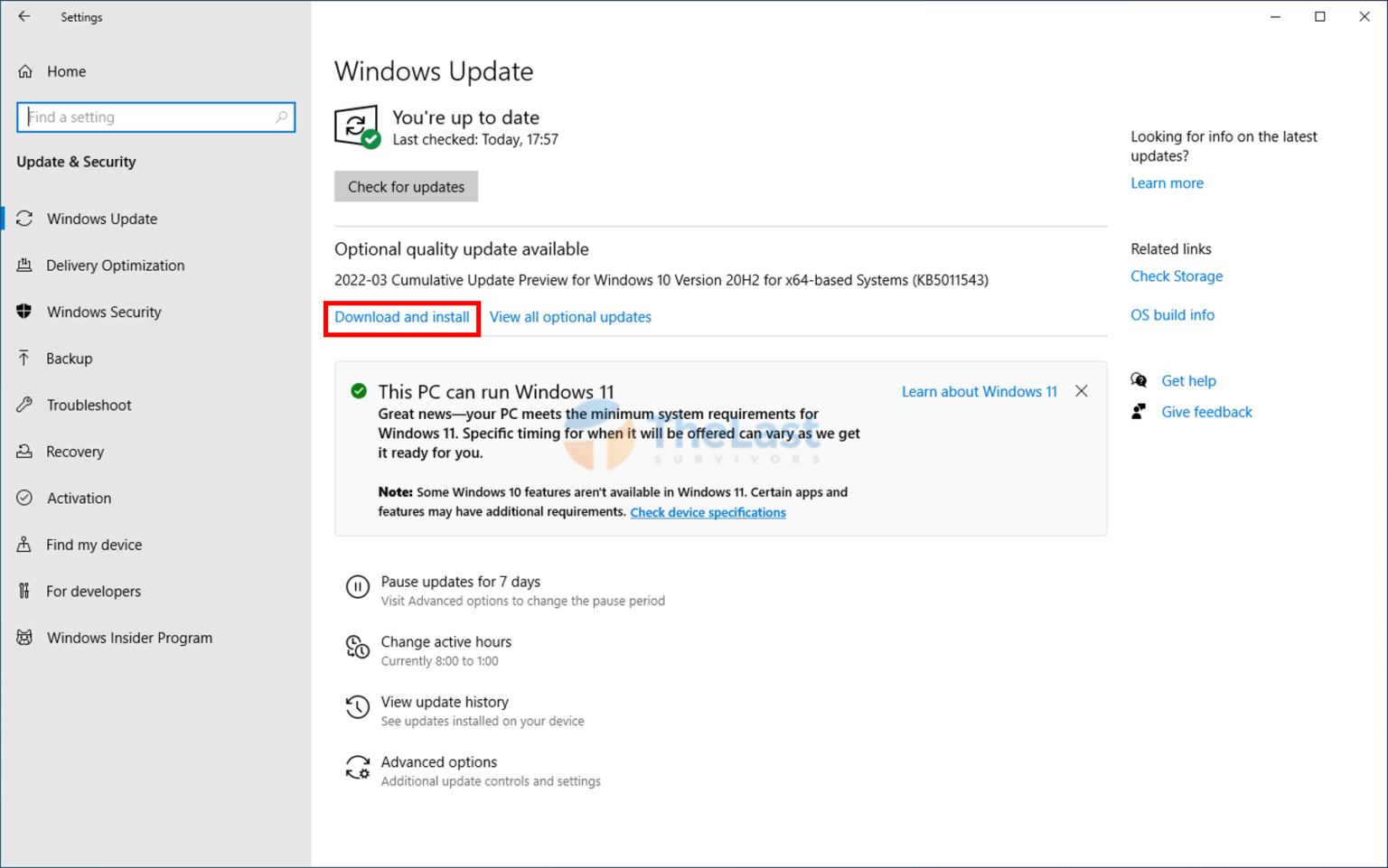
Task: Open Delivery Optimization via its sidebar icon
Action: [24, 265]
